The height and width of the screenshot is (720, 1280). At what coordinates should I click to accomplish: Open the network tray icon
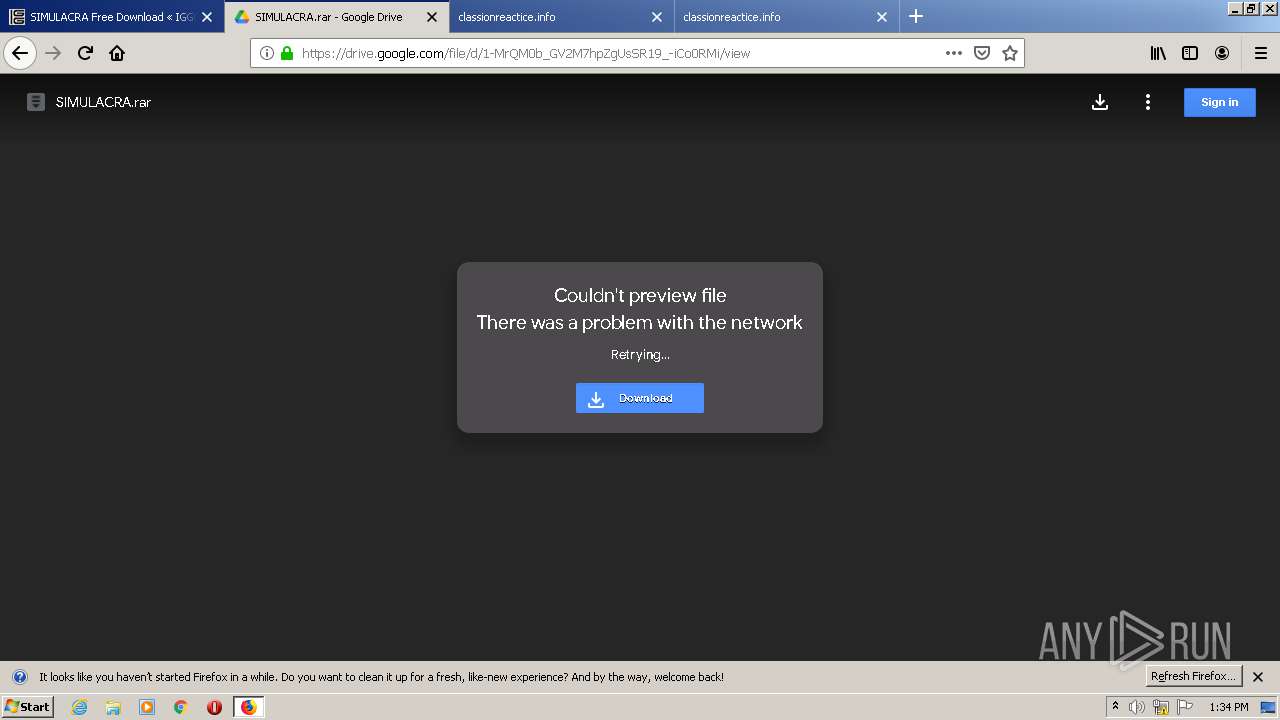[x=1161, y=707]
